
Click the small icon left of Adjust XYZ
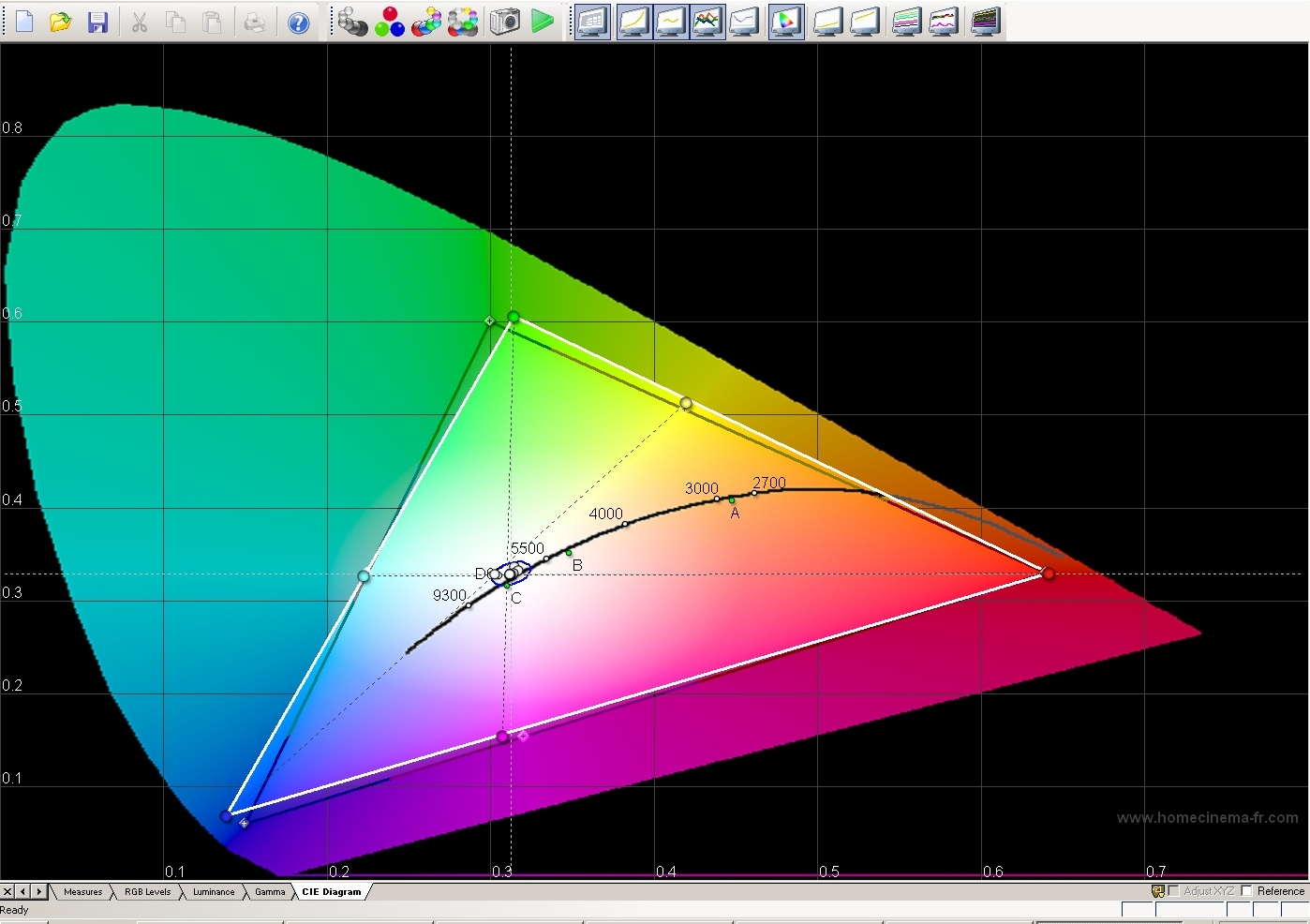[1158, 891]
